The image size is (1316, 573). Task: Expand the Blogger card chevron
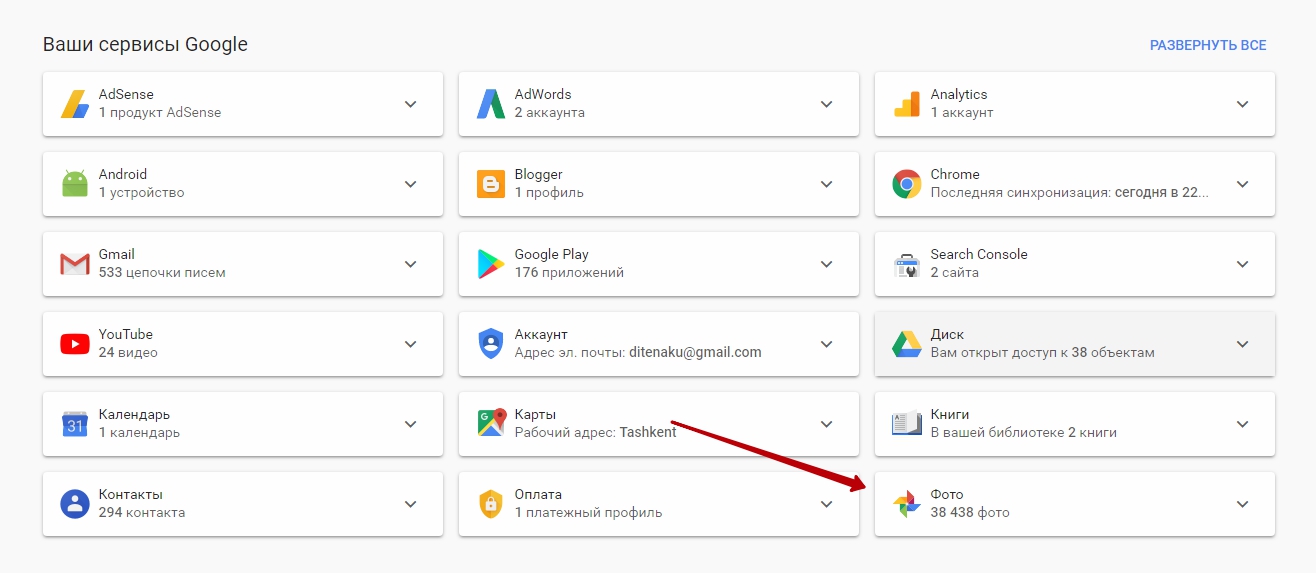(x=826, y=184)
